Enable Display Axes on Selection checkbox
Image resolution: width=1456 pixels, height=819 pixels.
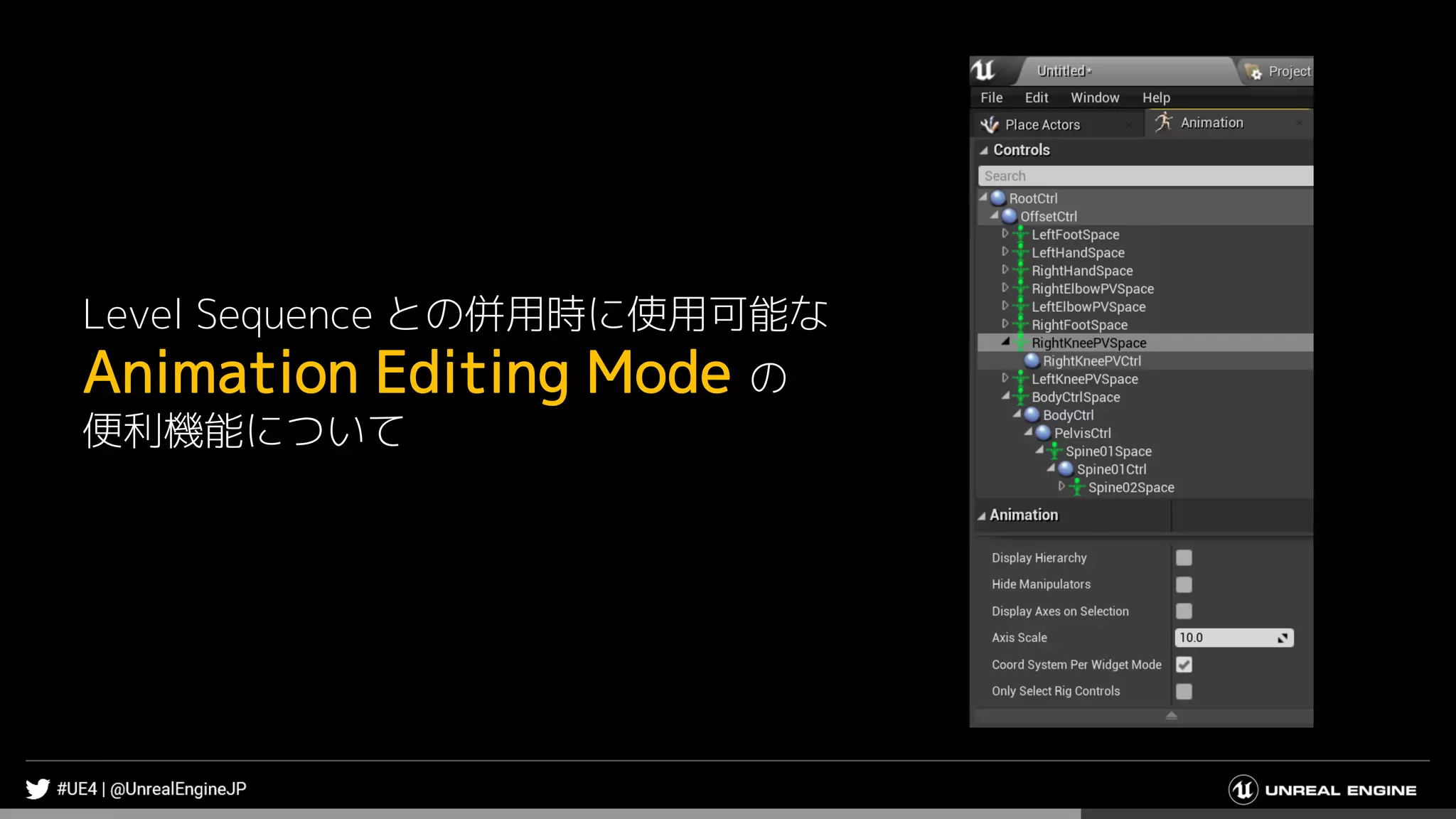[1184, 611]
